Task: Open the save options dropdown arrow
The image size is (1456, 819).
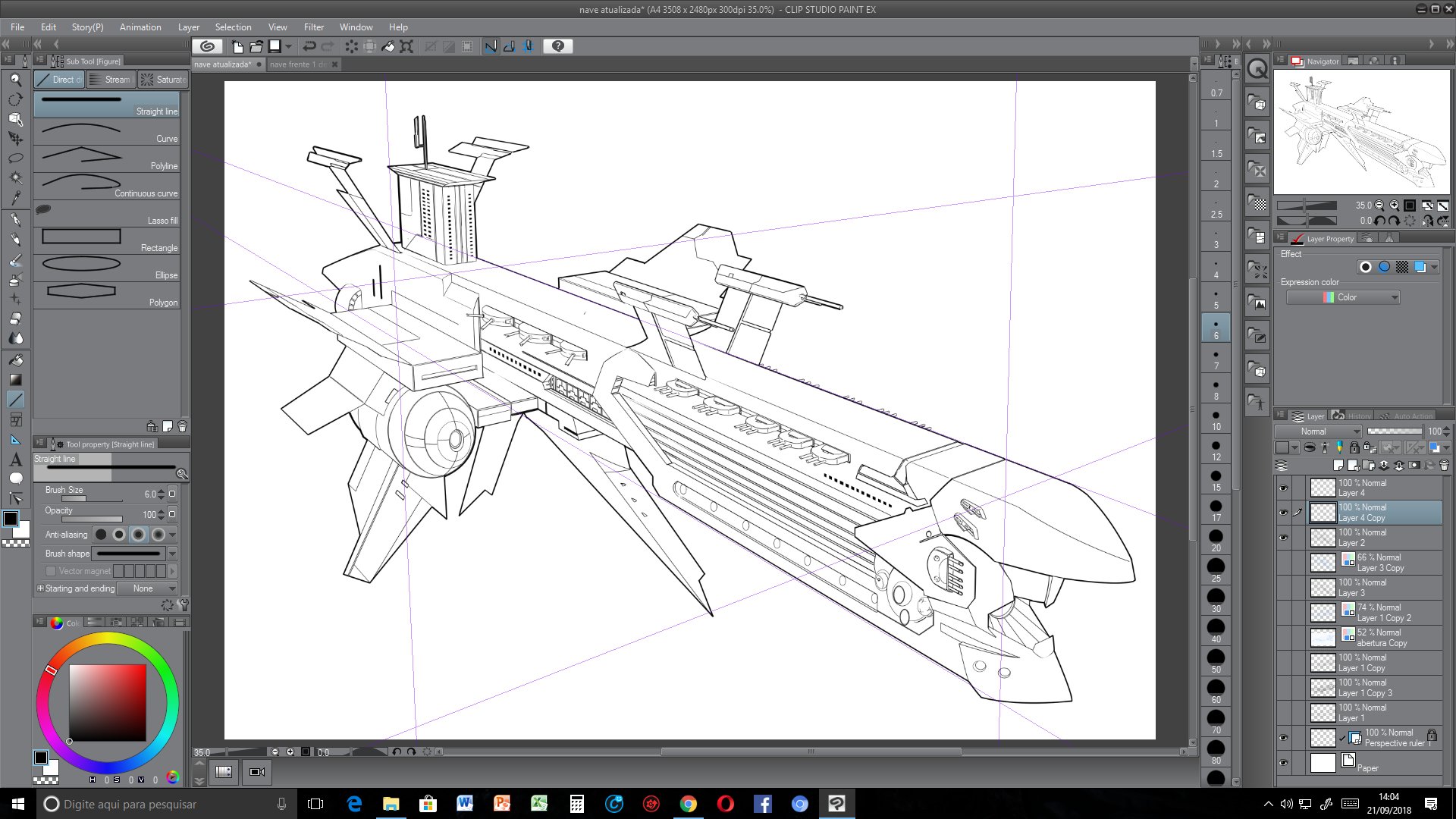Action: [x=288, y=46]
